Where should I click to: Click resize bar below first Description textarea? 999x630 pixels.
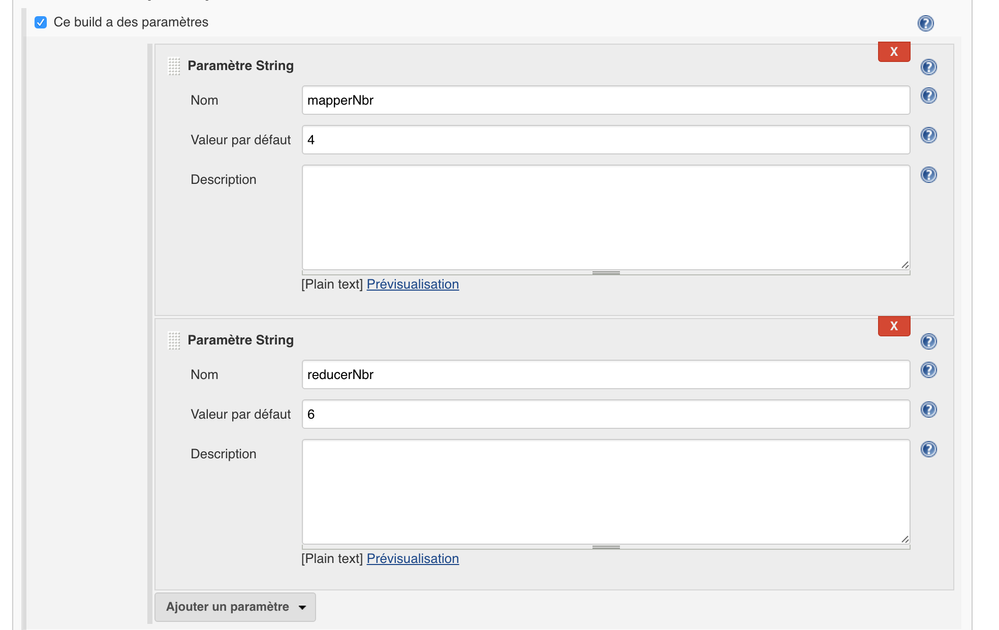(x=605, y=272)
